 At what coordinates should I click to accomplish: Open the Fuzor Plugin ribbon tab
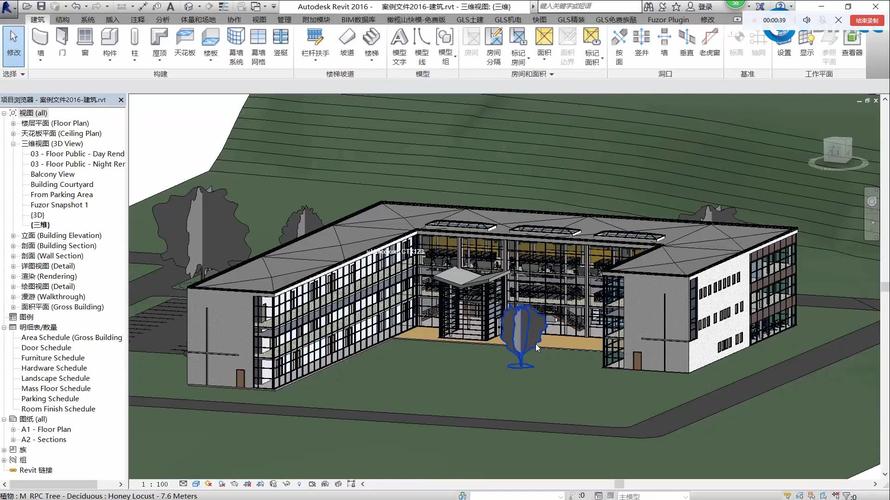(x=669, y=19)
